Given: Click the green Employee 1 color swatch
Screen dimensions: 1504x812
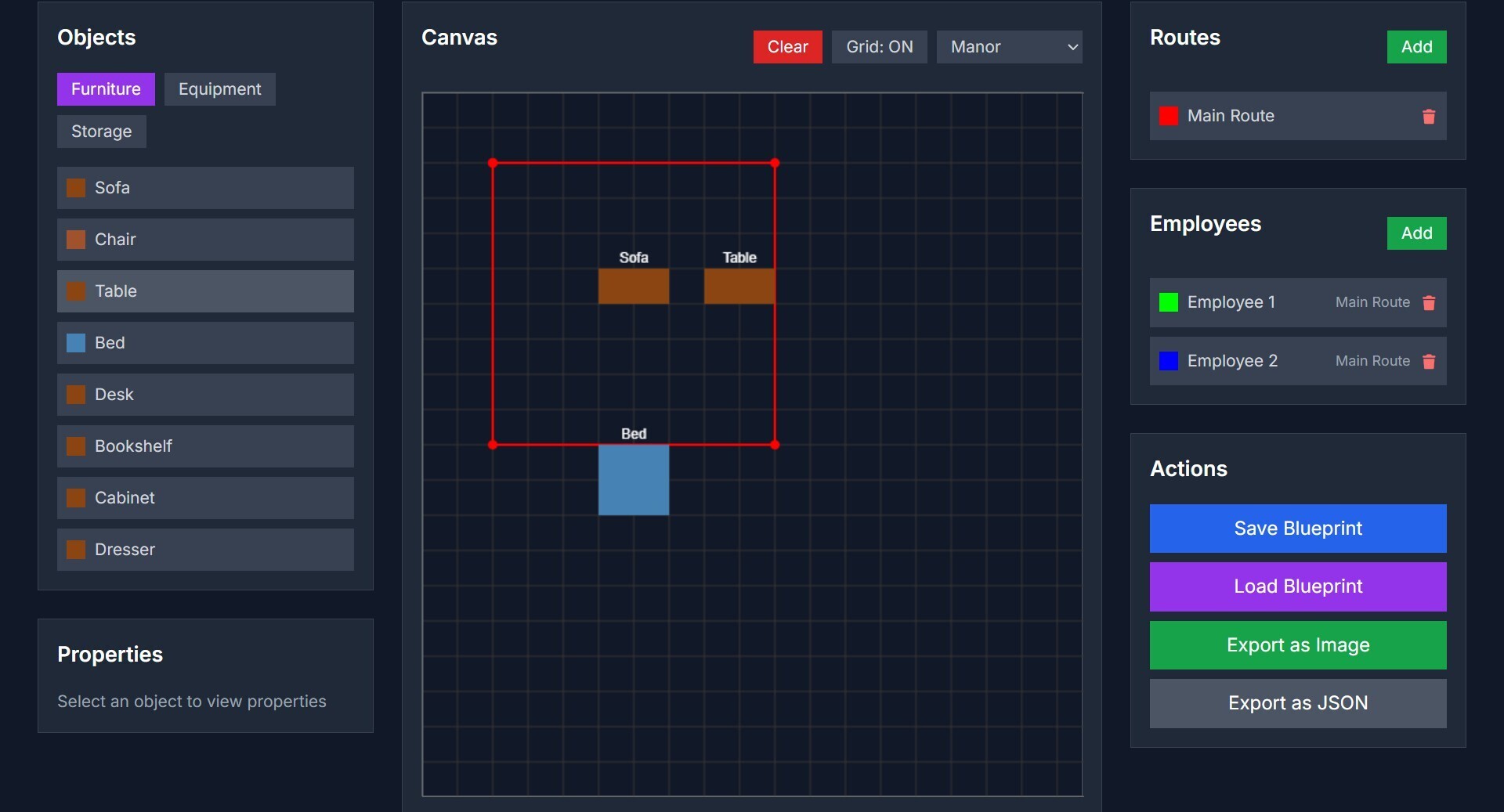Looking at the screenshot, I should click(x=1168, y=302).
